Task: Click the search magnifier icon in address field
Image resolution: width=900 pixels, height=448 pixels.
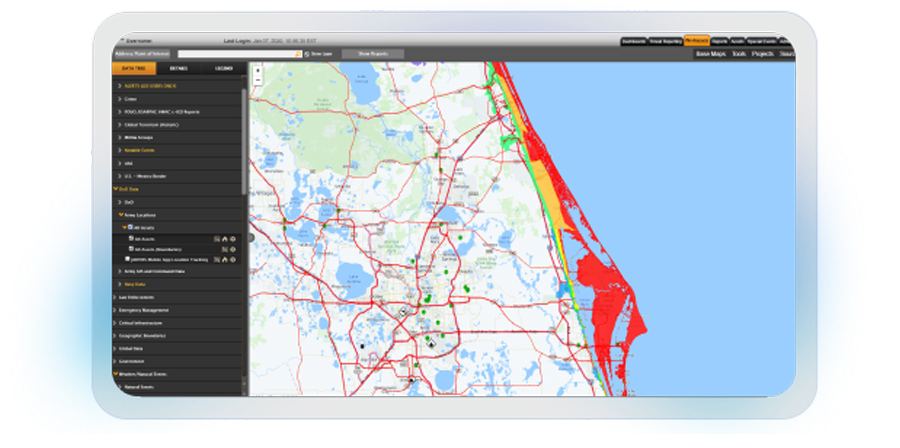Action: [299, 54]
